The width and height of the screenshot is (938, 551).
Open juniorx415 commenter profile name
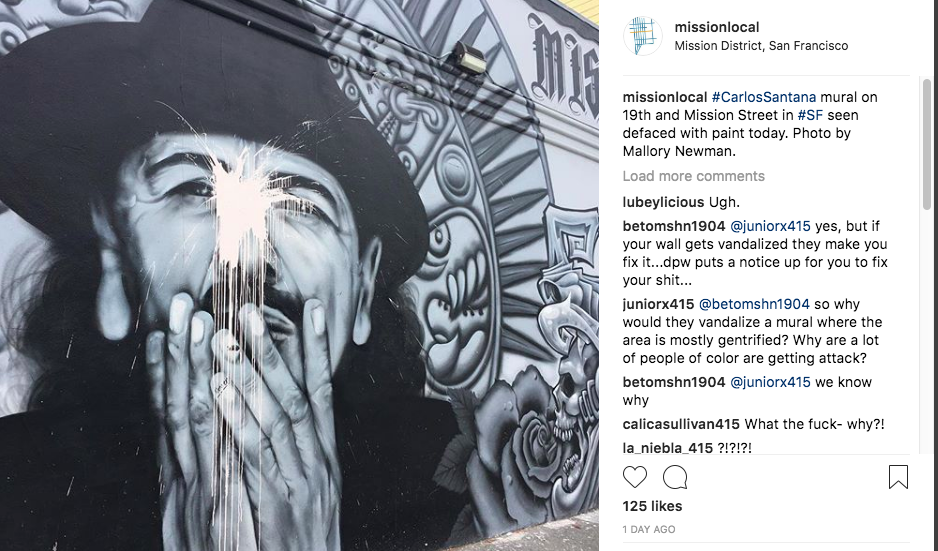coord(658,304)
